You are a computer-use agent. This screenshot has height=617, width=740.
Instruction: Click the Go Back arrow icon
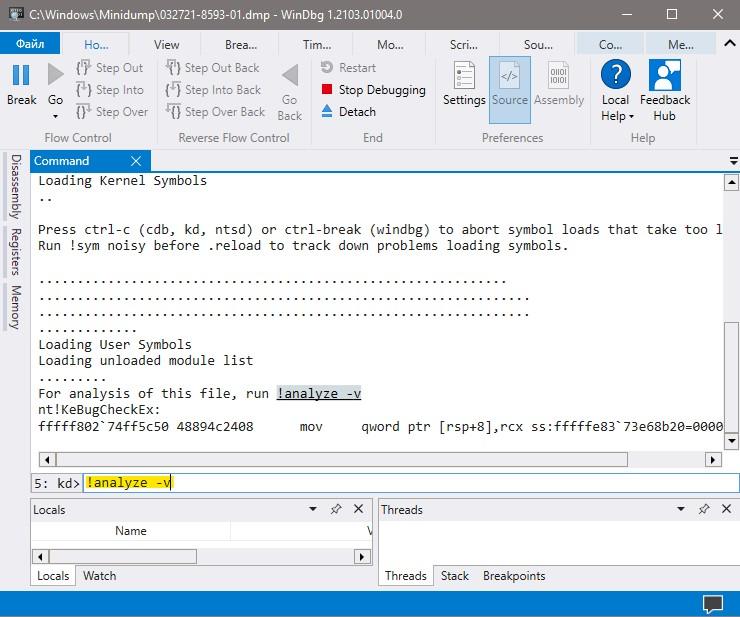(290, 75)
